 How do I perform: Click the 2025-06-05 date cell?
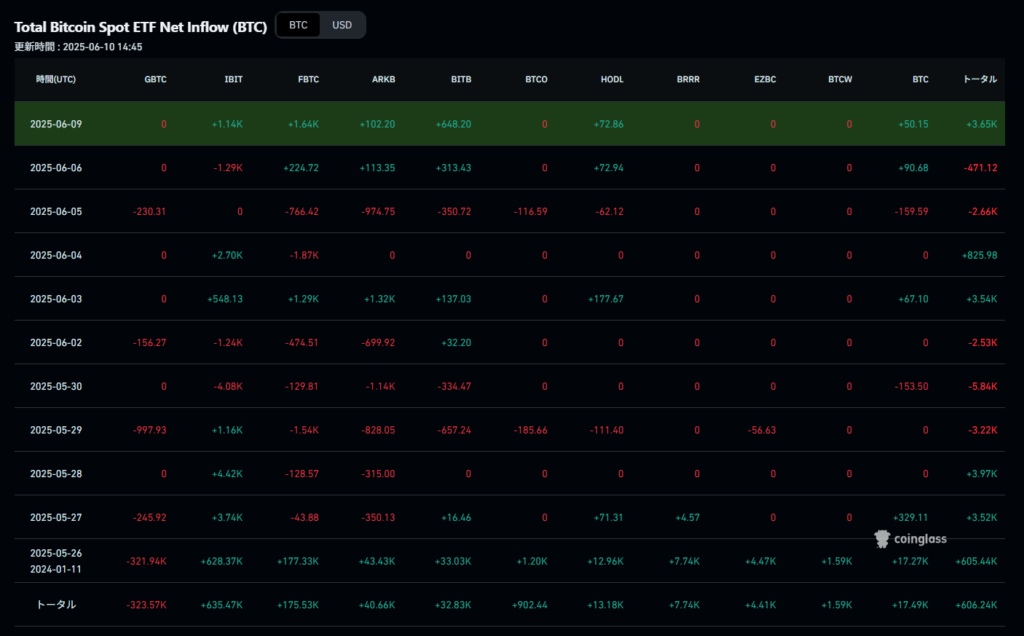pos(56,212)
